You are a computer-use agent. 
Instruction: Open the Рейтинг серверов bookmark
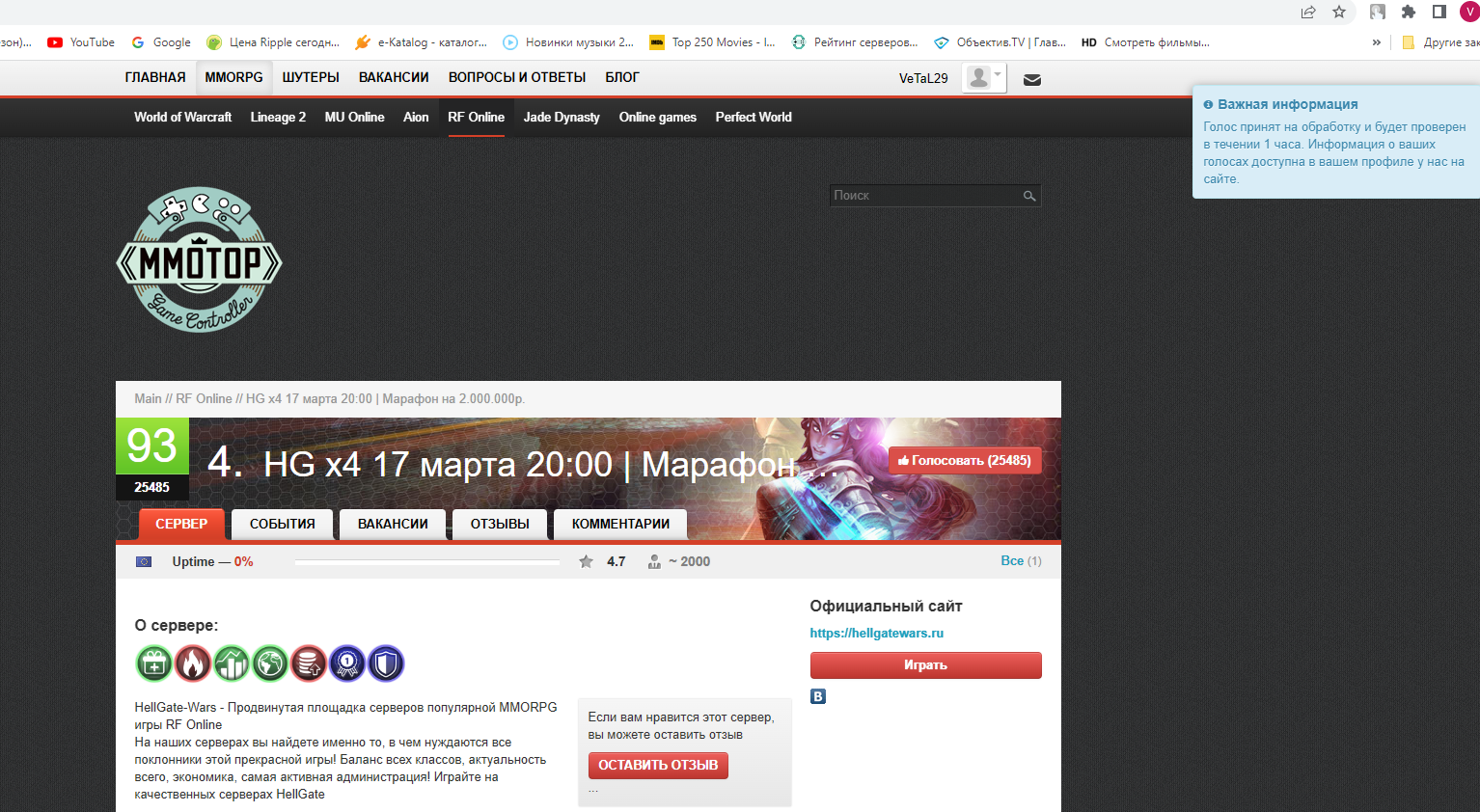[x=855, y=42]
